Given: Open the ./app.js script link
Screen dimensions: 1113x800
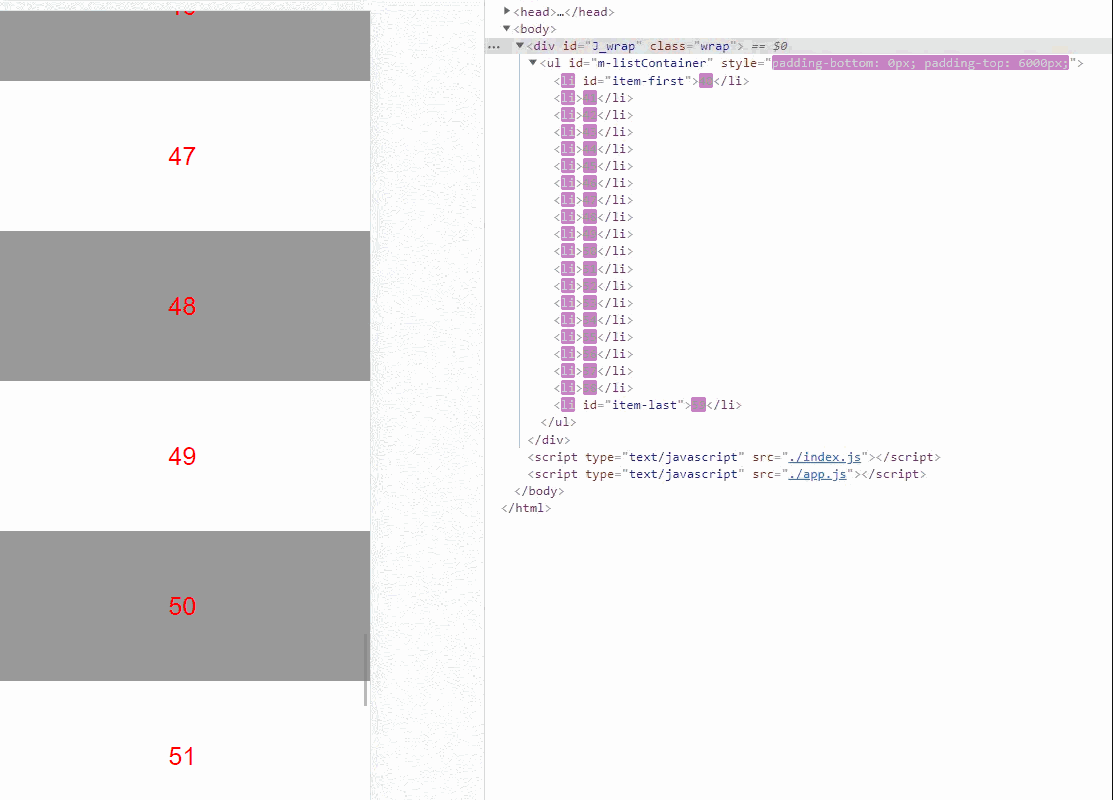Looking at the screenshot, I should [818, 474].
